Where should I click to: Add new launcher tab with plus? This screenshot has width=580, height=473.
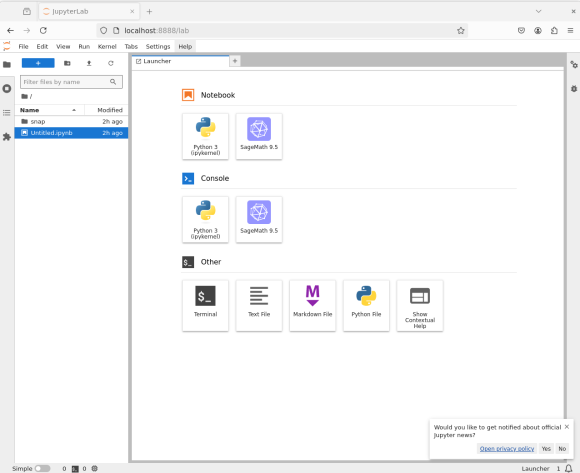coord(235,61)
